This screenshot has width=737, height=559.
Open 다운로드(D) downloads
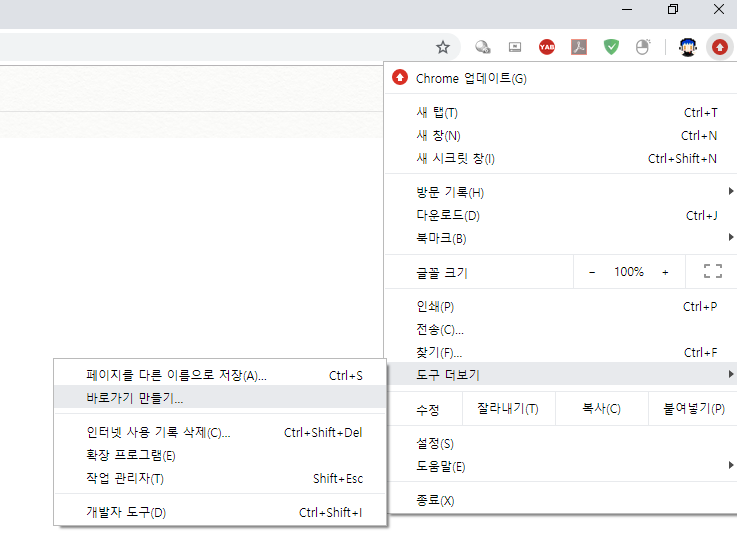tap(560, 215)
